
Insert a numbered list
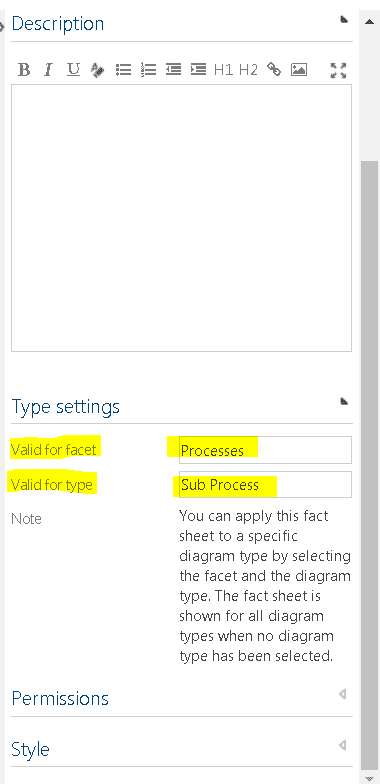148,70
